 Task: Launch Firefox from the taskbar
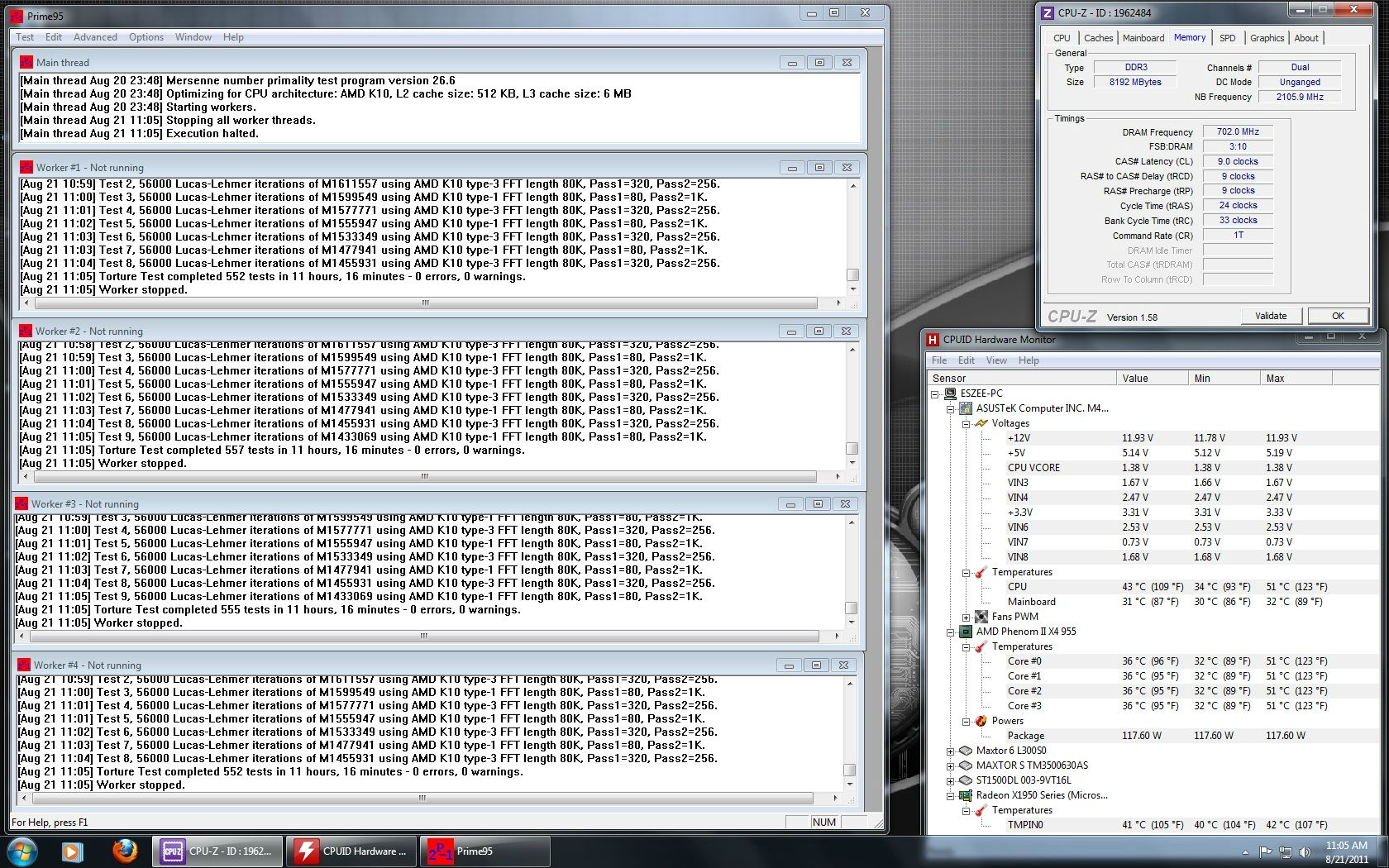pos(125,851)
